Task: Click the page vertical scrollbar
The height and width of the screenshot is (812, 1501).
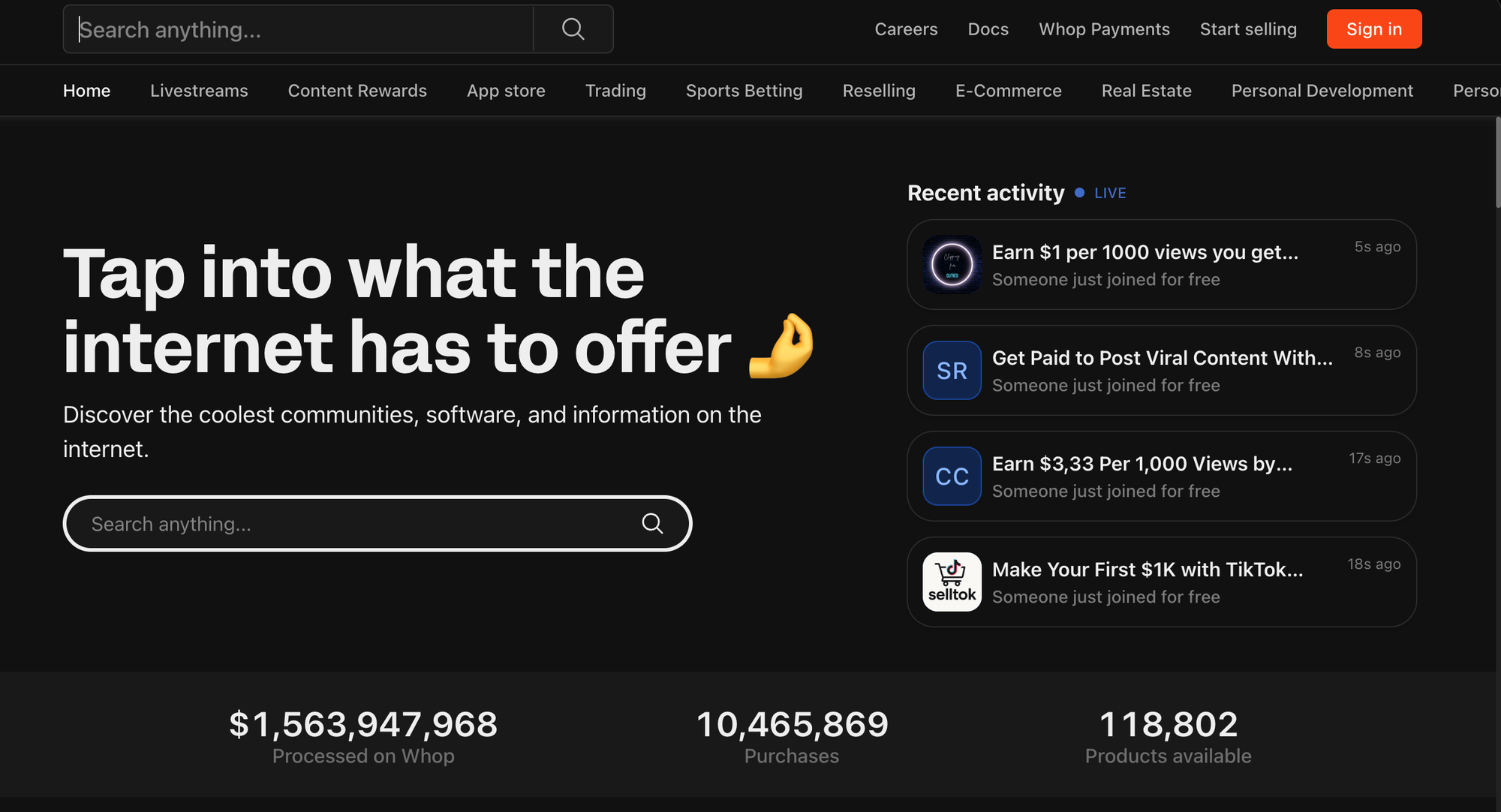Action: coord(1497,161)
